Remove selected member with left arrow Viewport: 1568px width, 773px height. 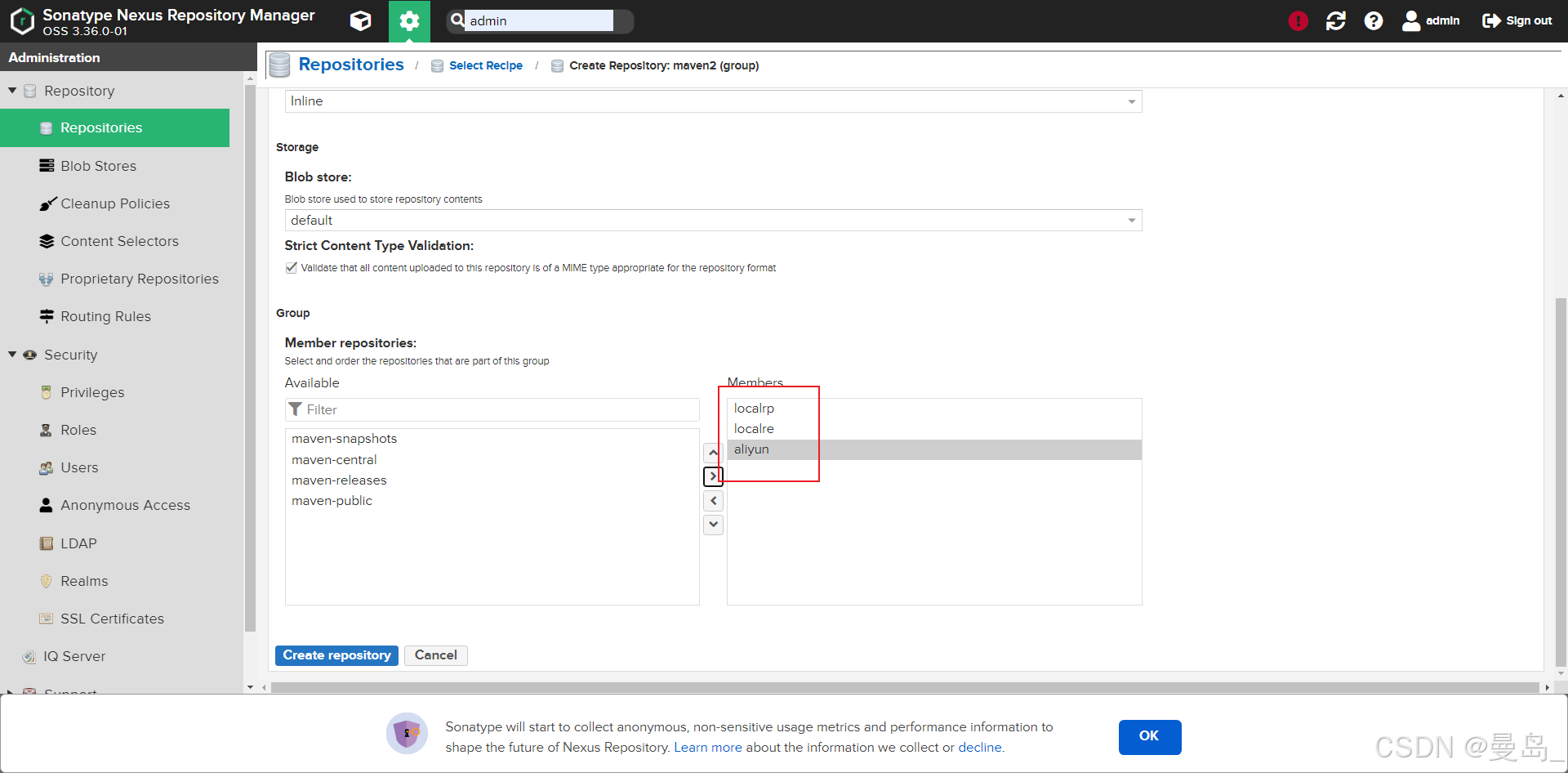713,500
